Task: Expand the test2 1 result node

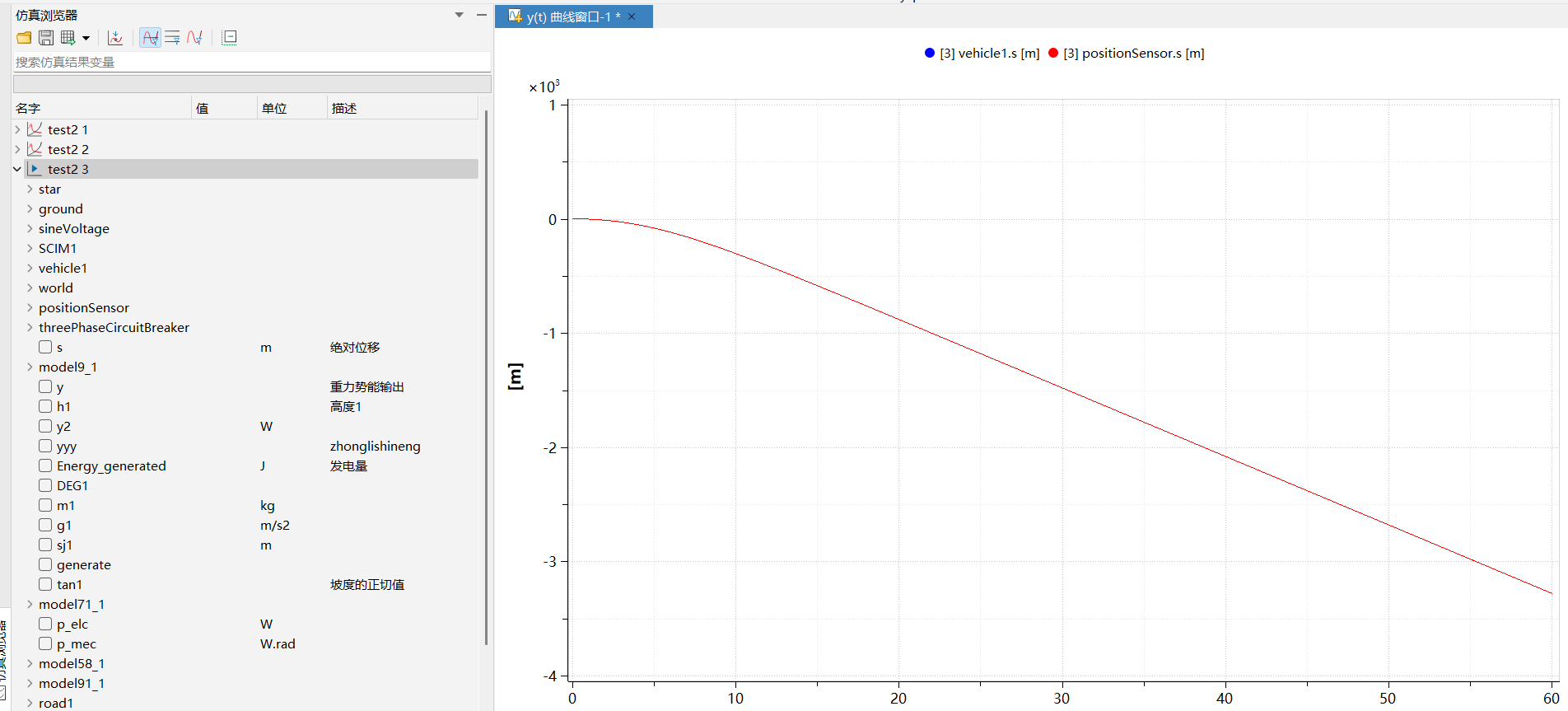Action: (17, 129)
